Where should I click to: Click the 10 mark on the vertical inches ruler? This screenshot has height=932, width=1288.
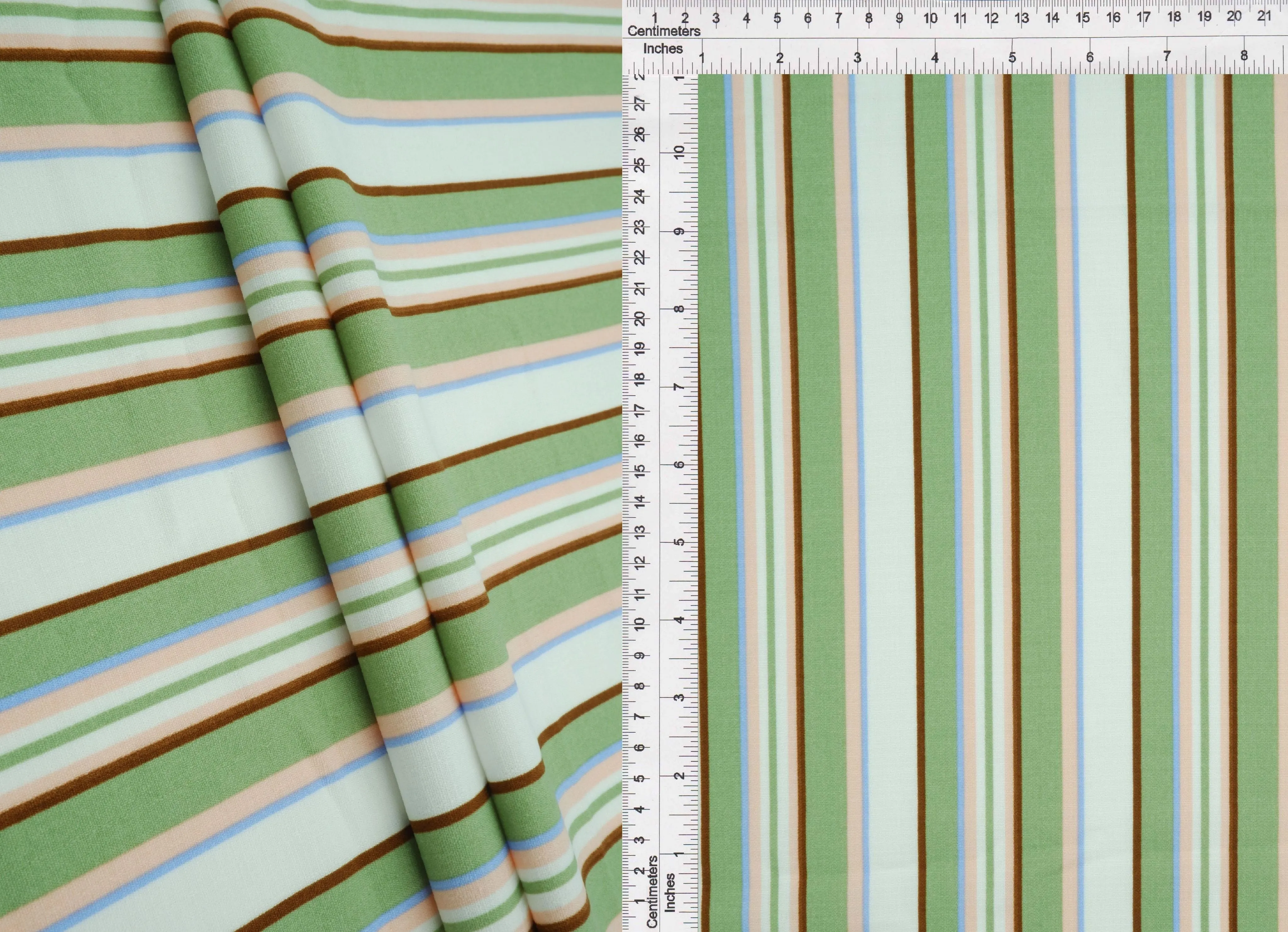(679, 152)
